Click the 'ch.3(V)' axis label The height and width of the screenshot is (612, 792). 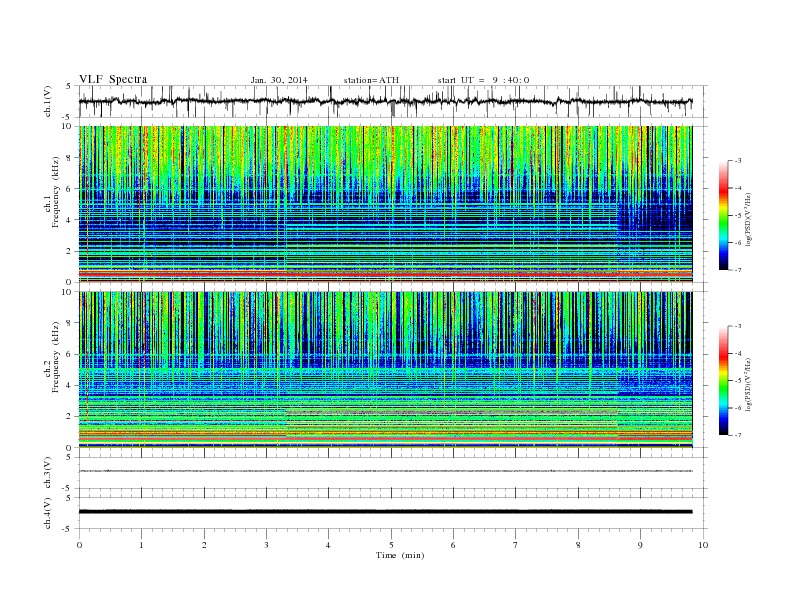pyautogui.click(x=48, y=473)
